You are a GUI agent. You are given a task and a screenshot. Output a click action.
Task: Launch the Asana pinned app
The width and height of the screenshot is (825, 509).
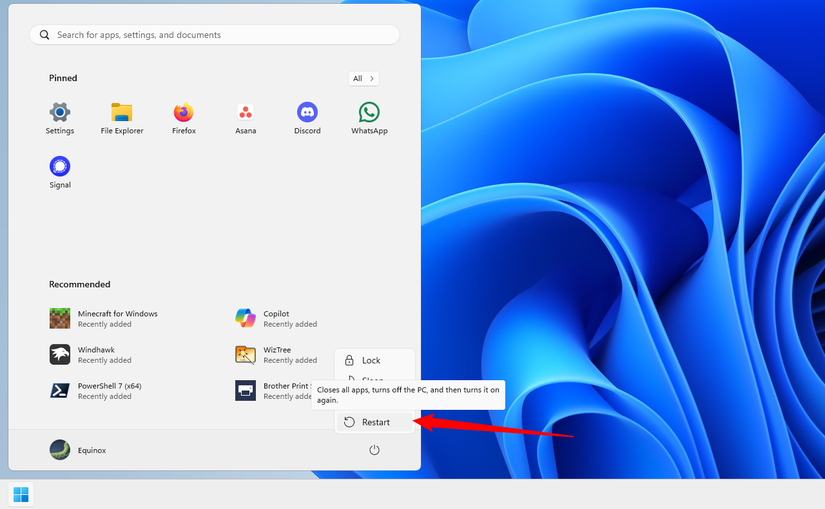pyautogui.click(x=245, y=117)
